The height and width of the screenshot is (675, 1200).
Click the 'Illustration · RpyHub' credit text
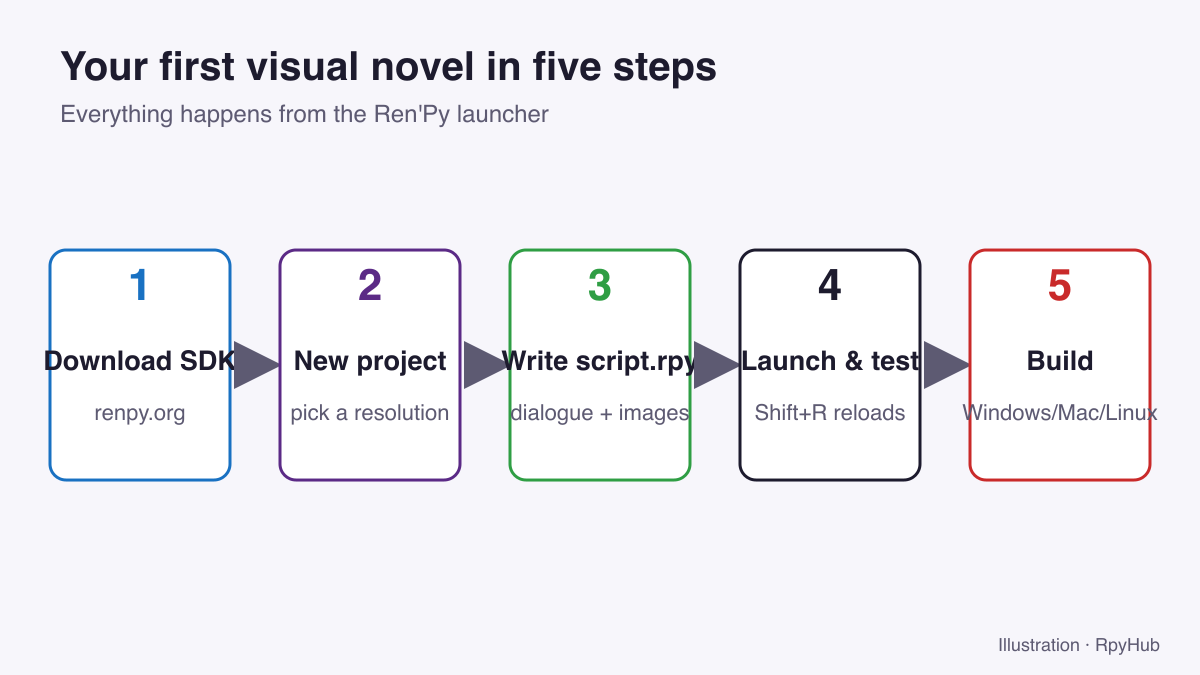(x=1079, y=645)
